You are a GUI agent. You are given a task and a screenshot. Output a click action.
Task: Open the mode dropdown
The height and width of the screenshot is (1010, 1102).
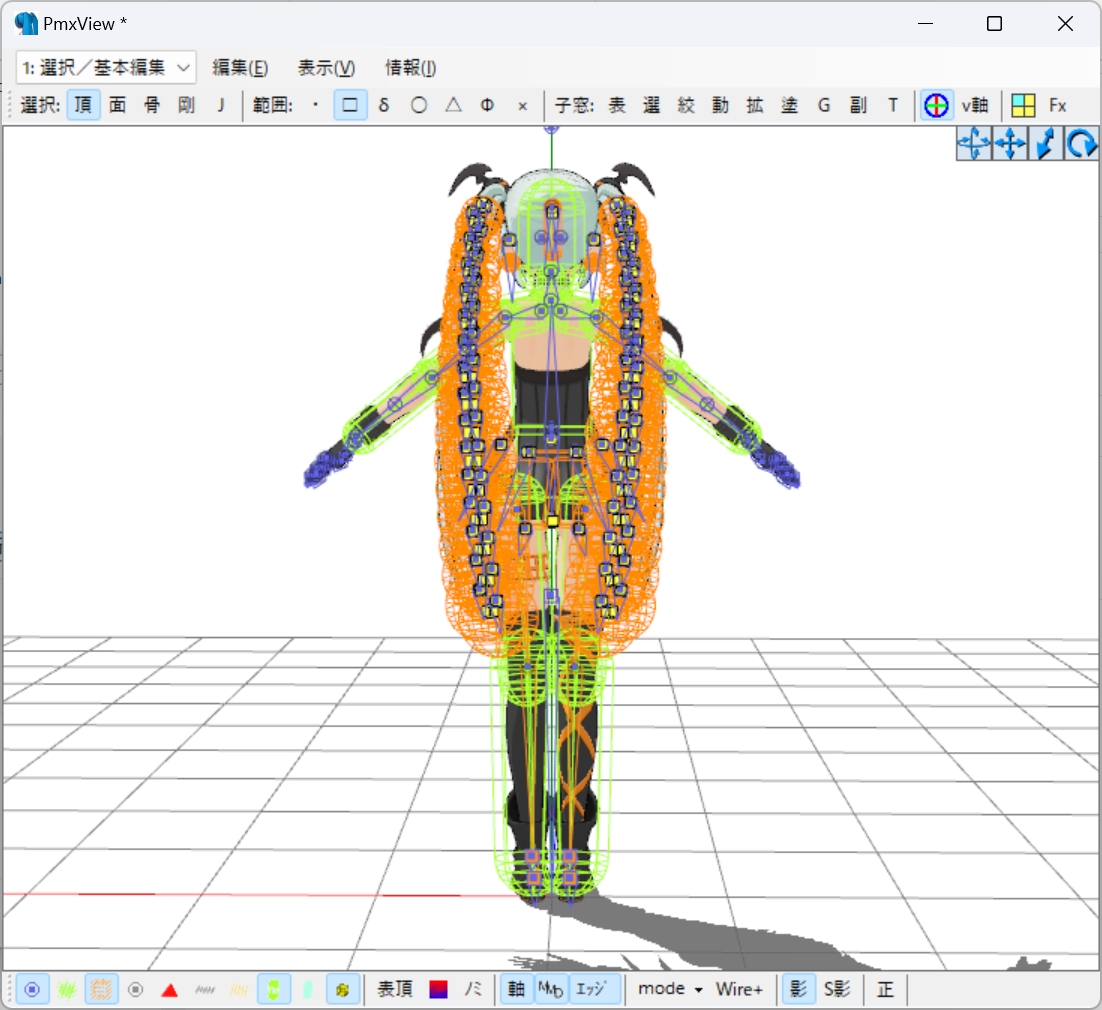[x=670, y=990]
